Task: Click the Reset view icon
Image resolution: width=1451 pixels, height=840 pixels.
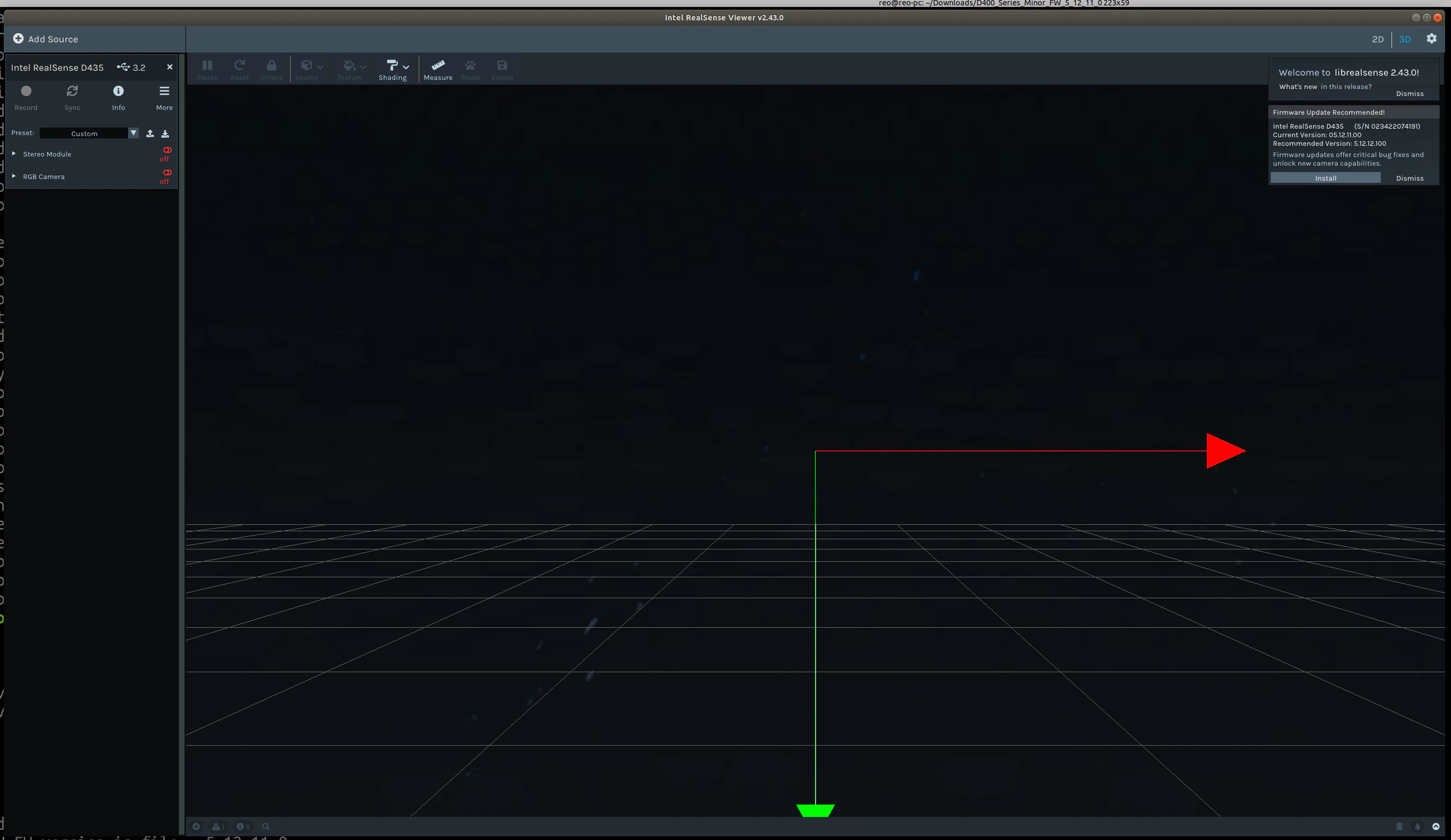Action: tap(240, 65)
